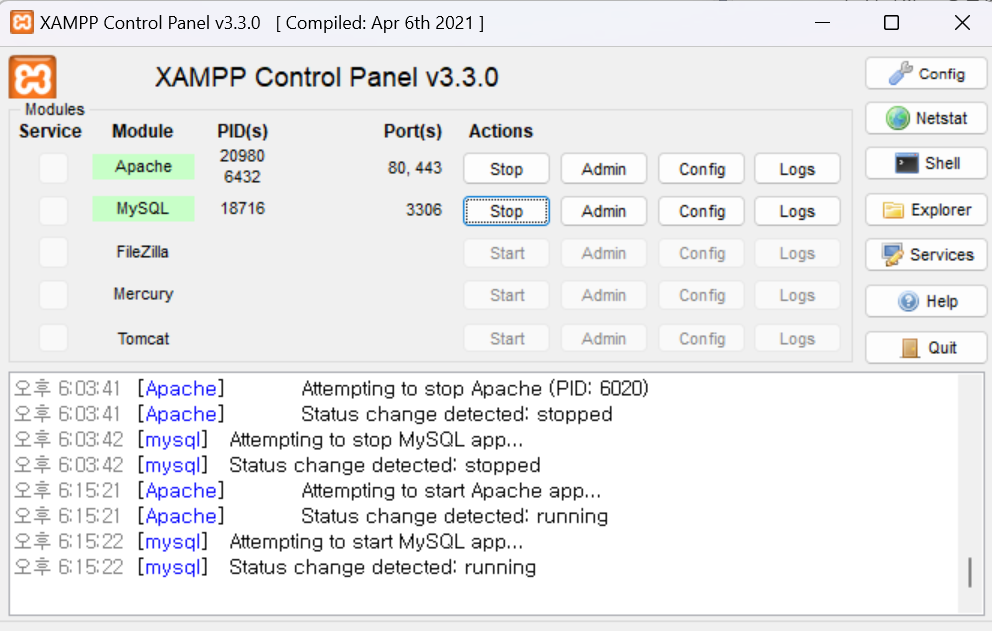Stop the Apache module

click(x=506, y=169)
